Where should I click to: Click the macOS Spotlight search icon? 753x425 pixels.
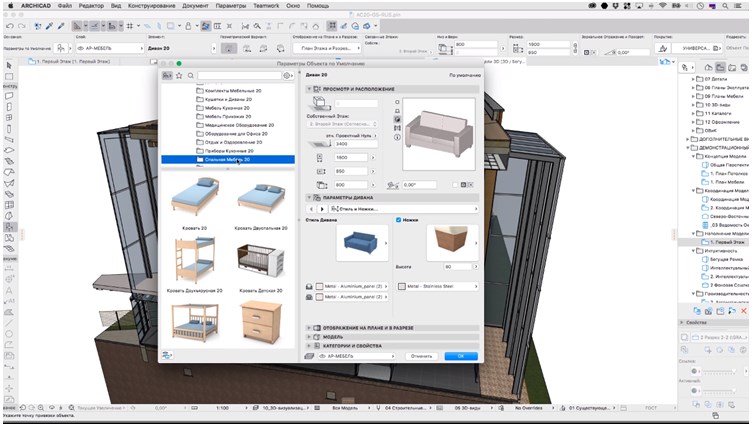(725, 6)
